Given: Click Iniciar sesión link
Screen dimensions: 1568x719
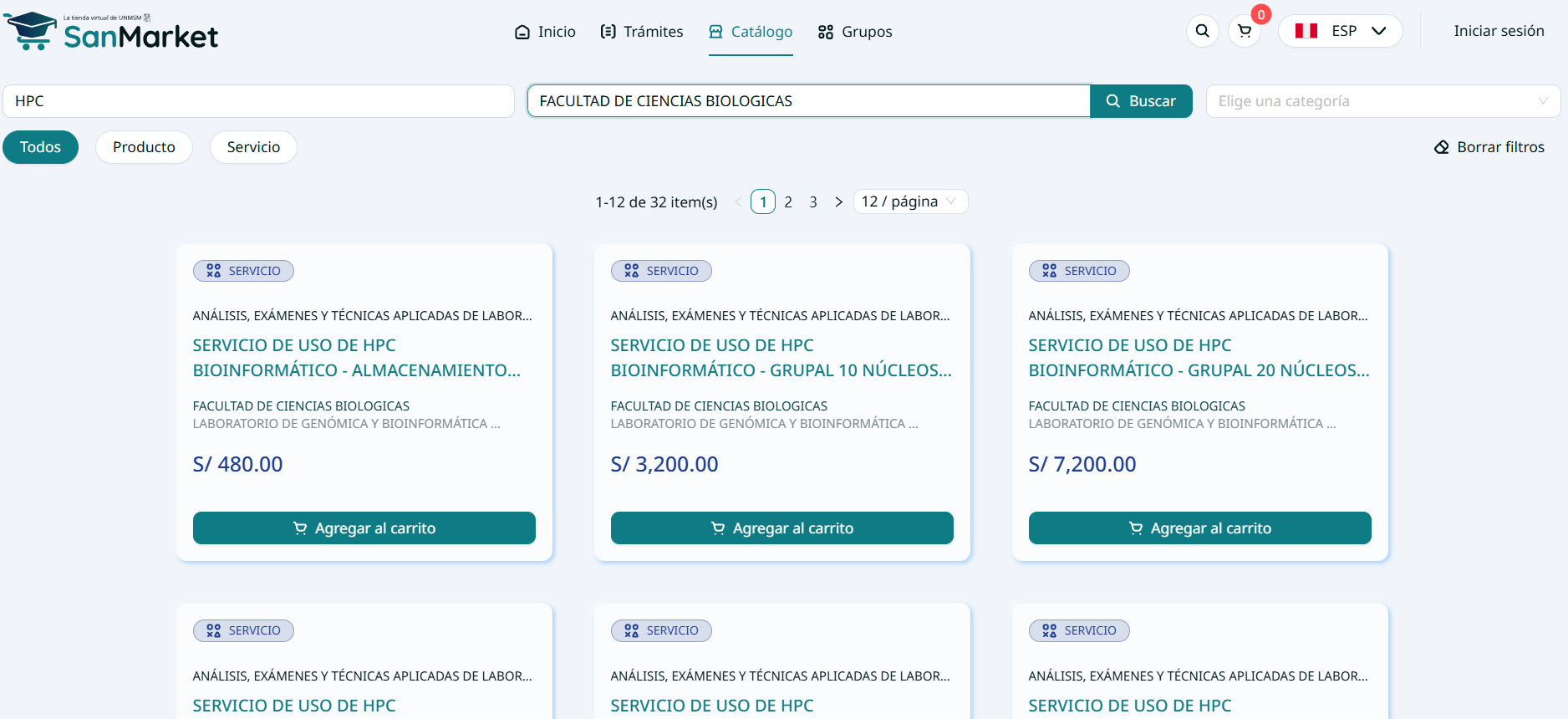Looking at the screenshot, I should click(x=1499, y=31).
